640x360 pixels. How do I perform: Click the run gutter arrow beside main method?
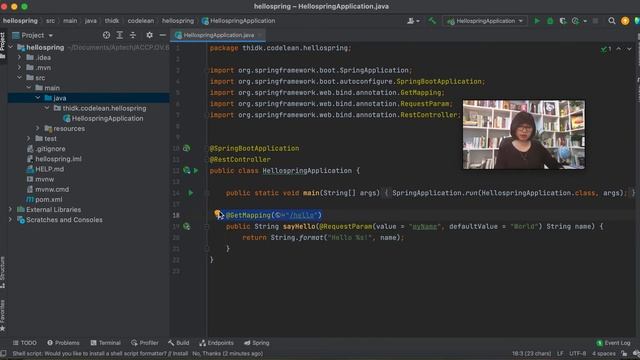tap(191, 193)
